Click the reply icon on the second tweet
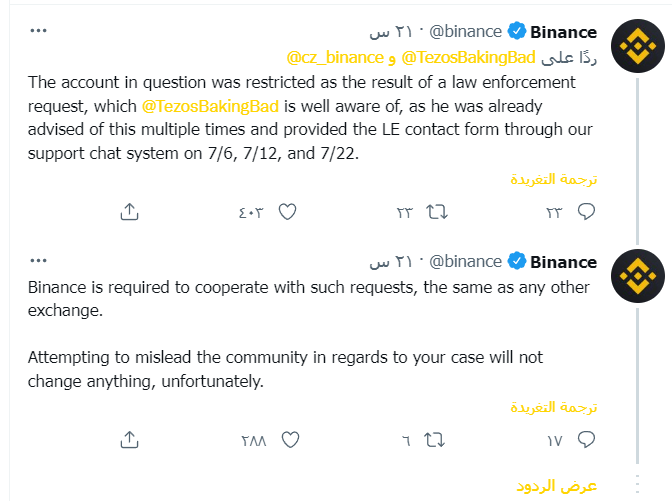Viewport: 672px width, 501px height. coord(586,440)
